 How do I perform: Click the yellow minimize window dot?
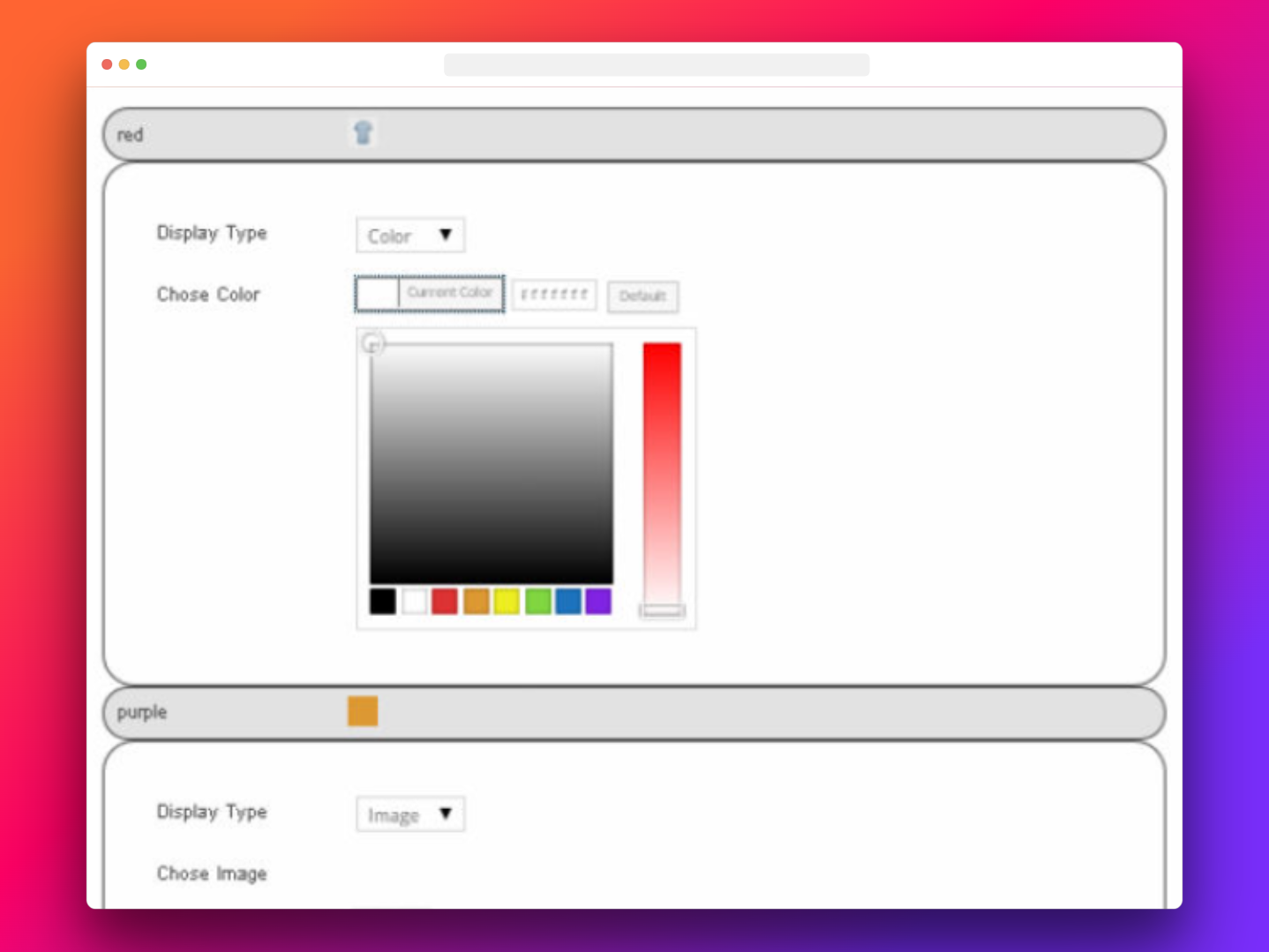coord(124,64)
